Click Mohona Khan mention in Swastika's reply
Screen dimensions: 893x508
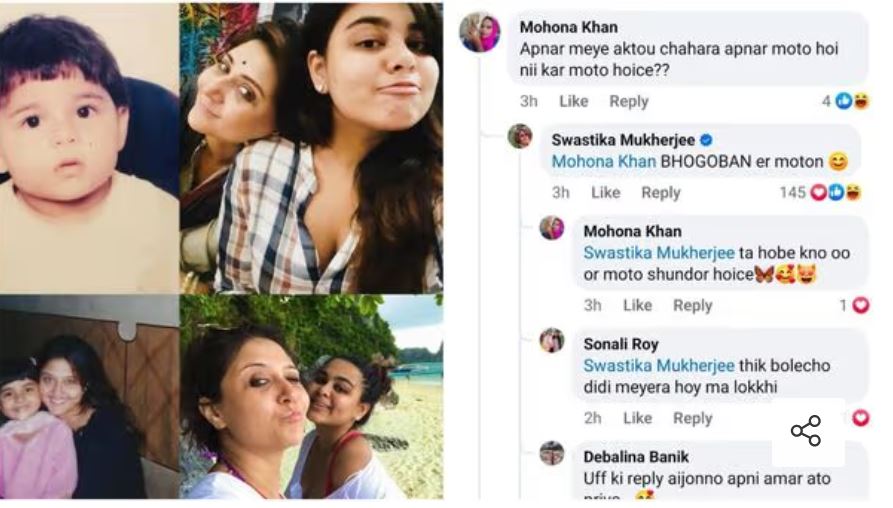coord(604,162)
